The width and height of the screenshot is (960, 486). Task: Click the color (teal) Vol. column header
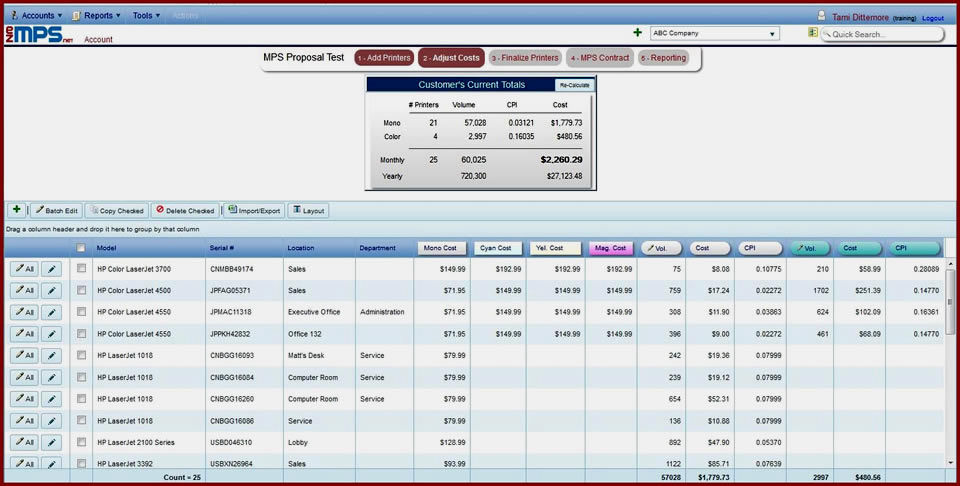pos(810,248)
